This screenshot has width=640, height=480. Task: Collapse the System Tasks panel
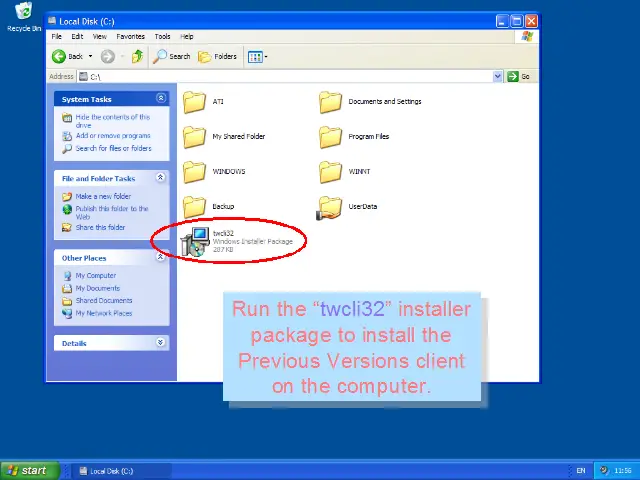[x=161, y=98]
